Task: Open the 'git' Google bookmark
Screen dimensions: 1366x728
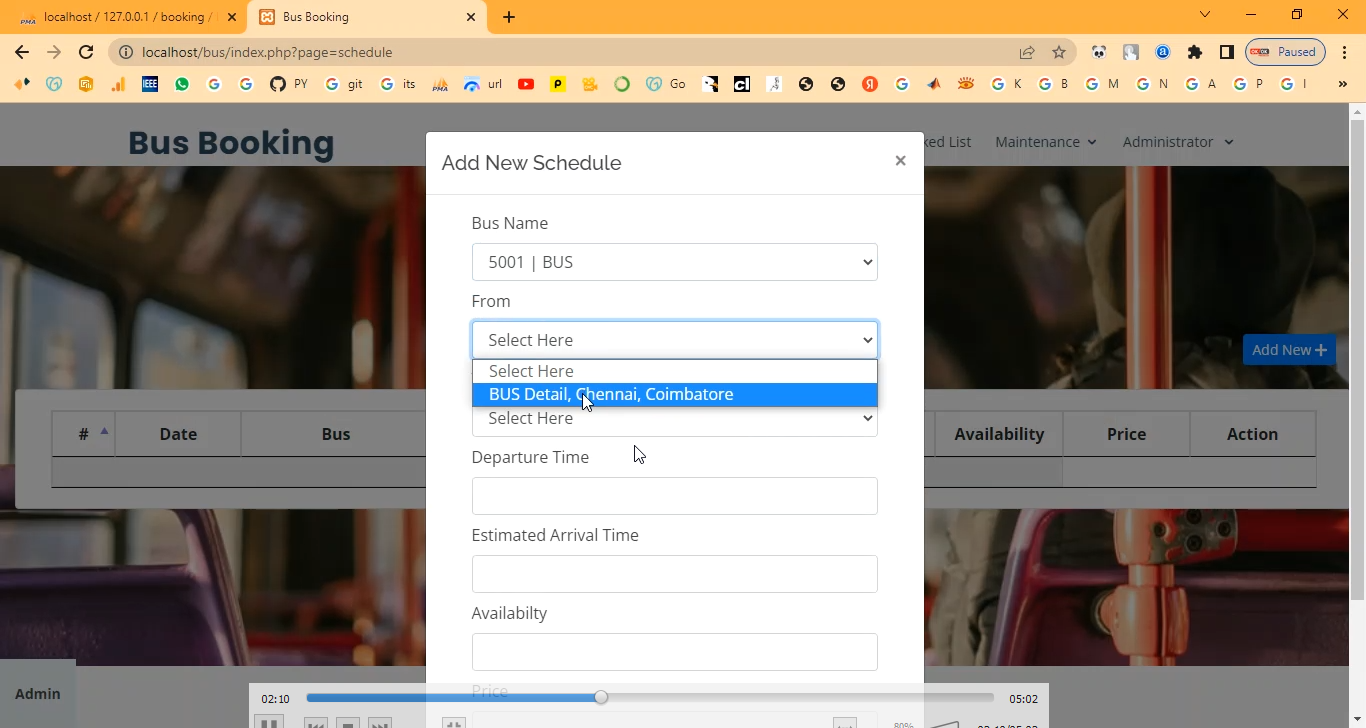Action: (x=345, y=84)
